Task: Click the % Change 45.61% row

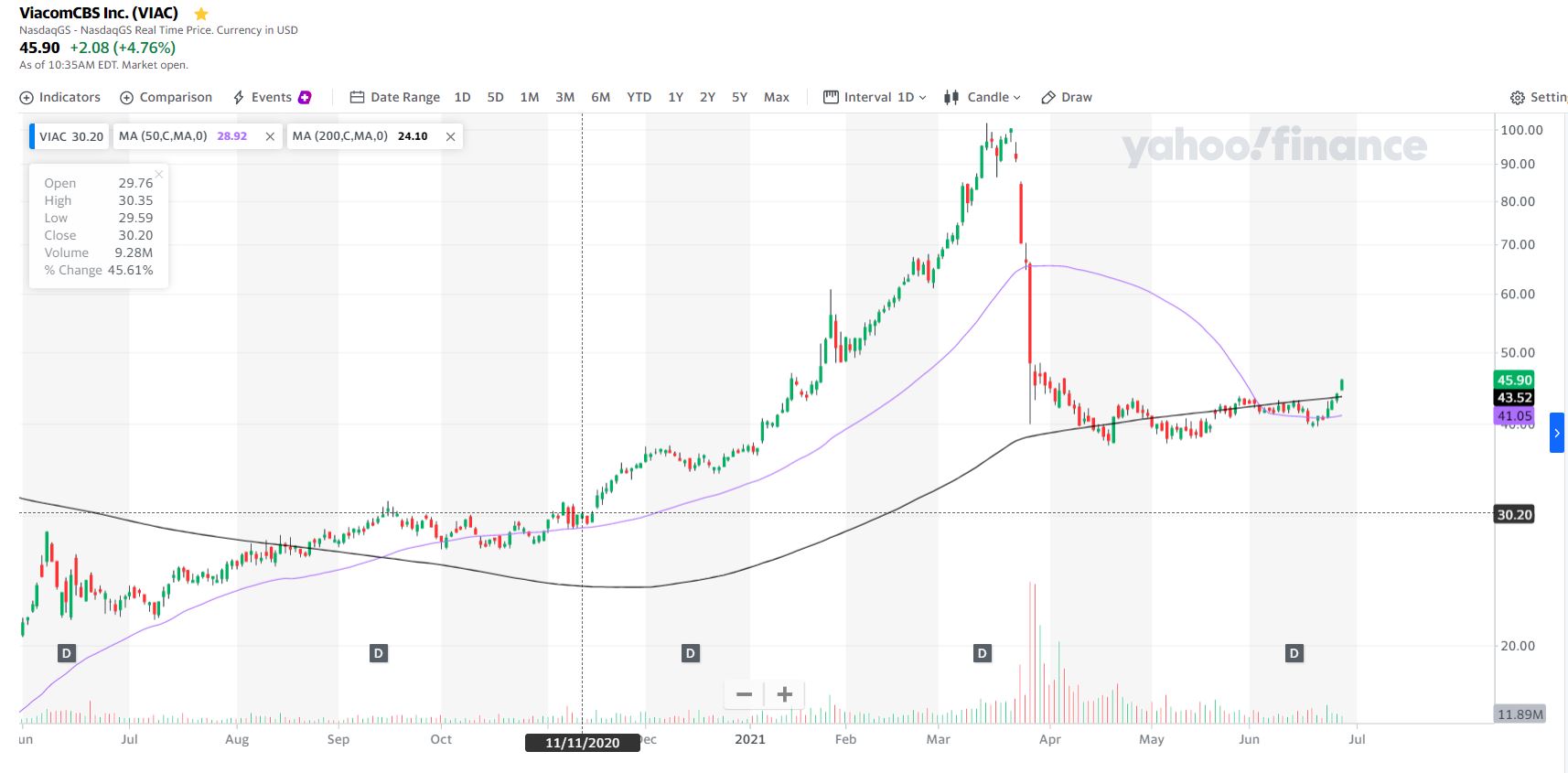Action: 99,270
